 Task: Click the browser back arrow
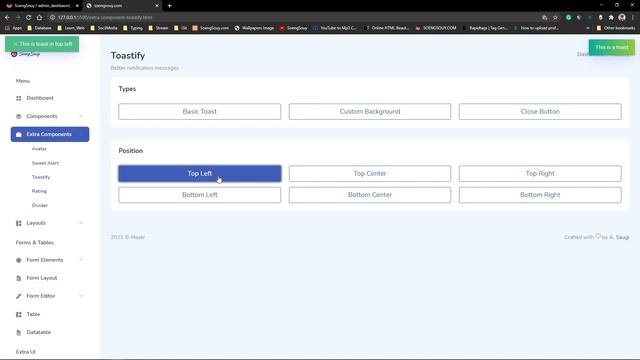(x=7, y=18)
